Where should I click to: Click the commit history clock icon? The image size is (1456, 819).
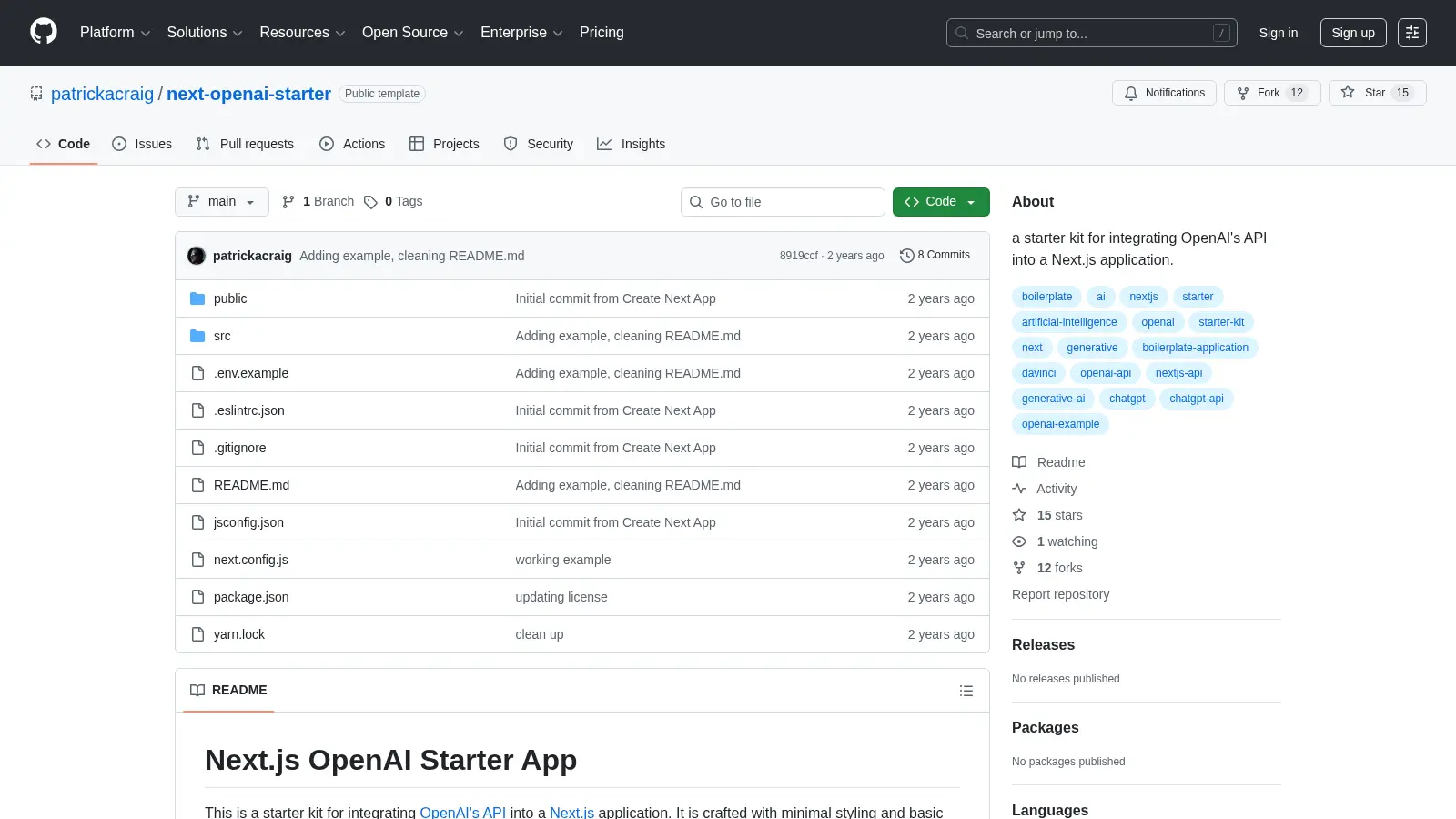tap(906, 256)
